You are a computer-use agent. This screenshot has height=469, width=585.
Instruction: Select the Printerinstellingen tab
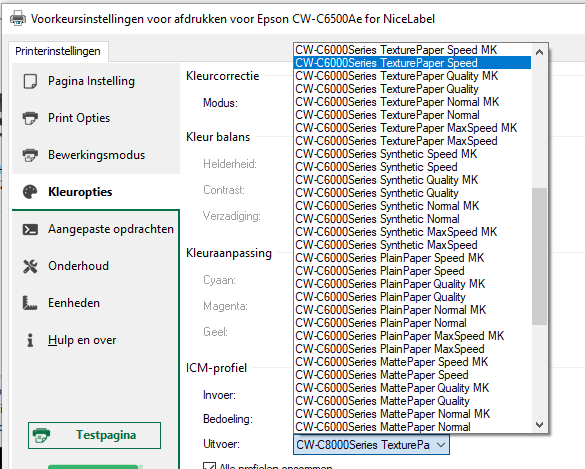pyautogui.click(x=58, y=51)
